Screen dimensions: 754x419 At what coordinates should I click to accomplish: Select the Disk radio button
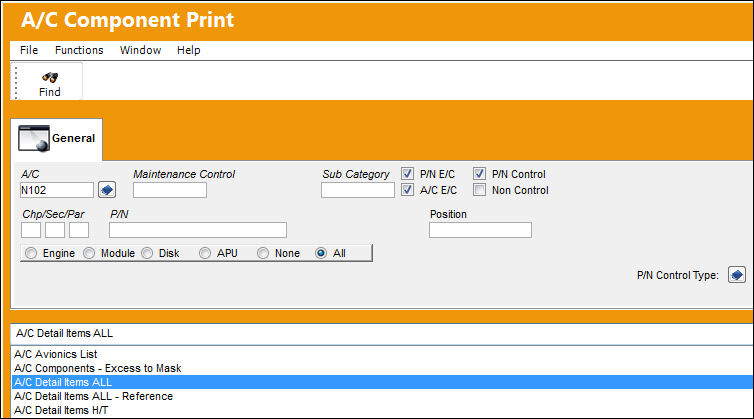[147, 253]
